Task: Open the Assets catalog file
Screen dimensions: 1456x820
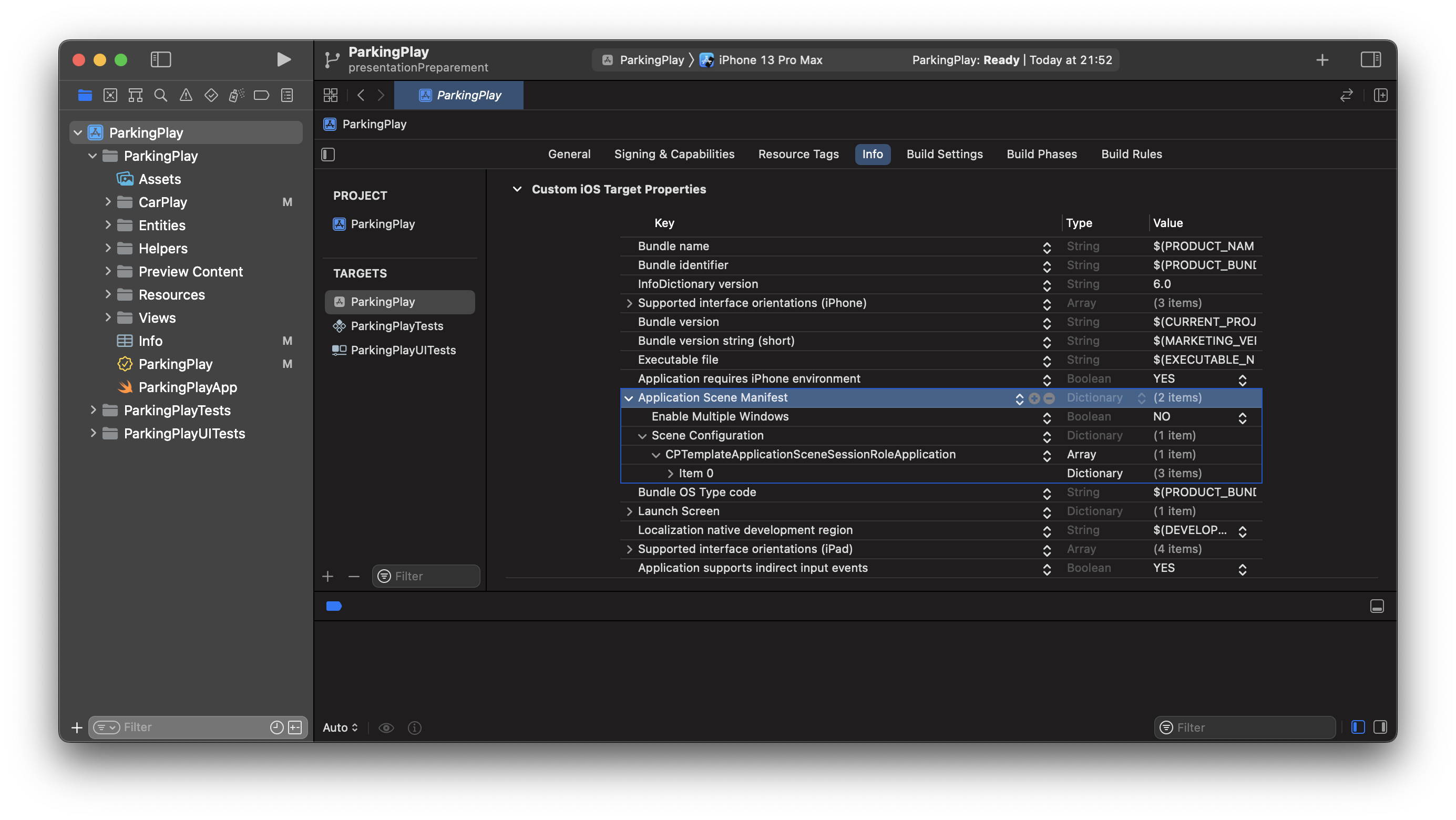Action: (160, 179)
